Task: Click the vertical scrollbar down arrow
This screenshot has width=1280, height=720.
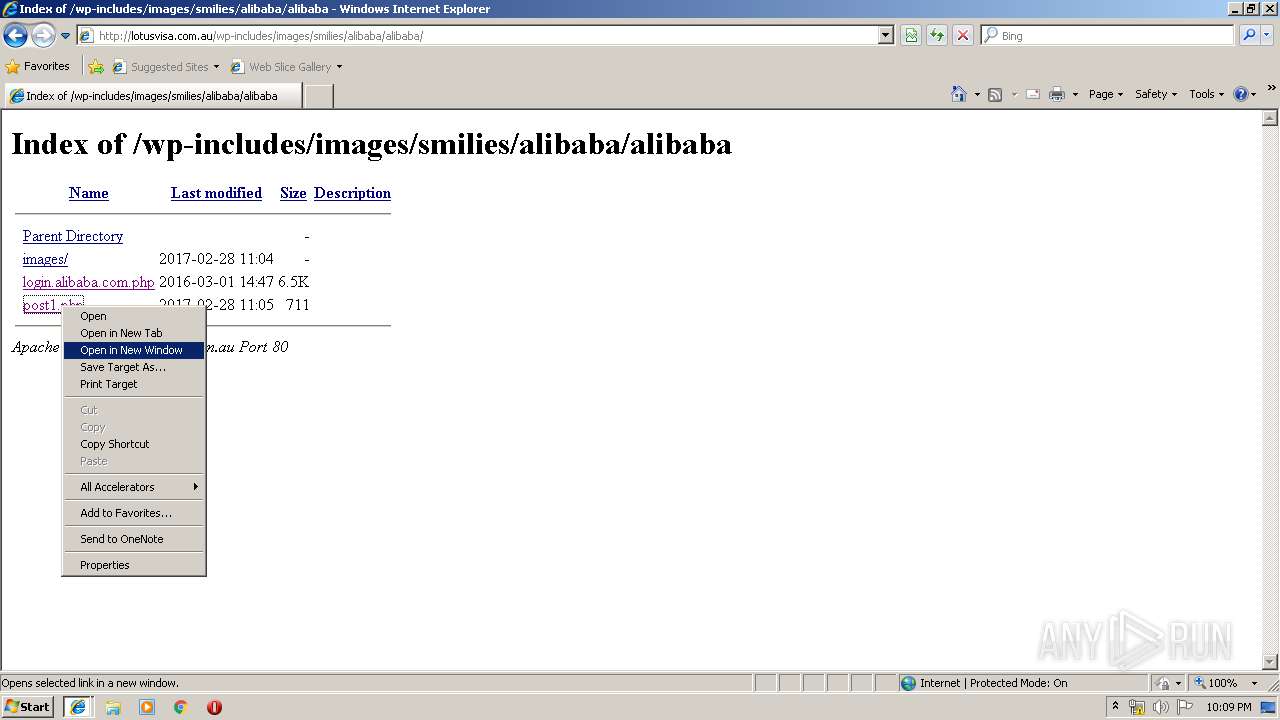Action: point(1271,661)
